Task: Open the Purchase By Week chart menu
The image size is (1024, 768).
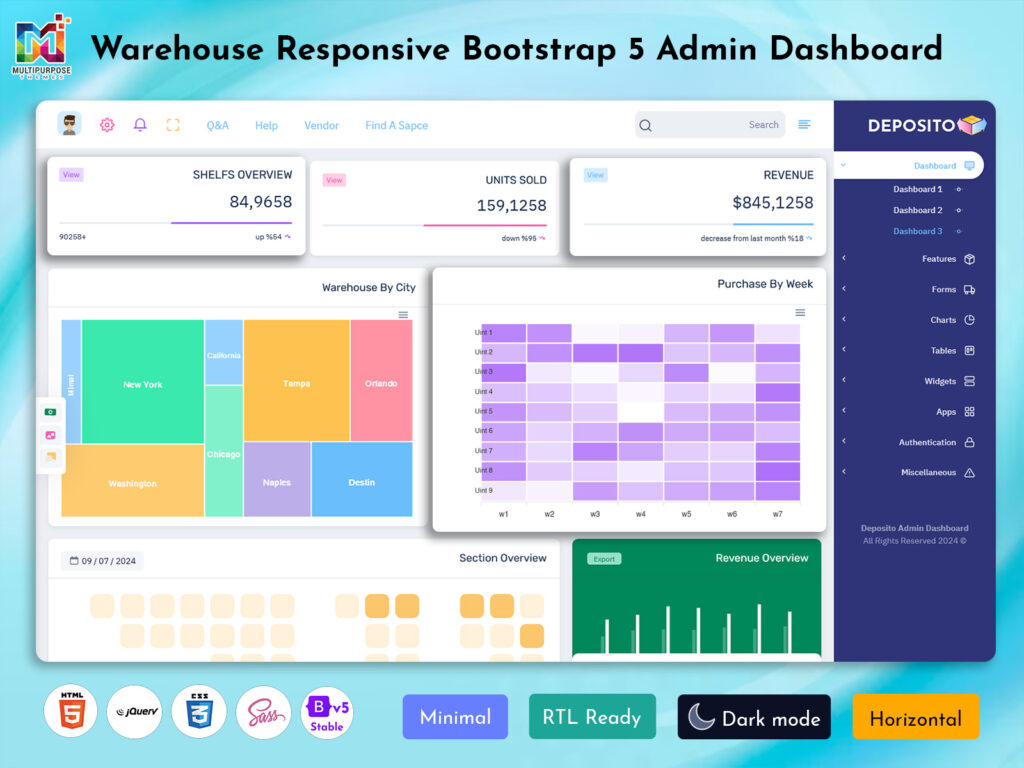Action: (x=800, y=312)
